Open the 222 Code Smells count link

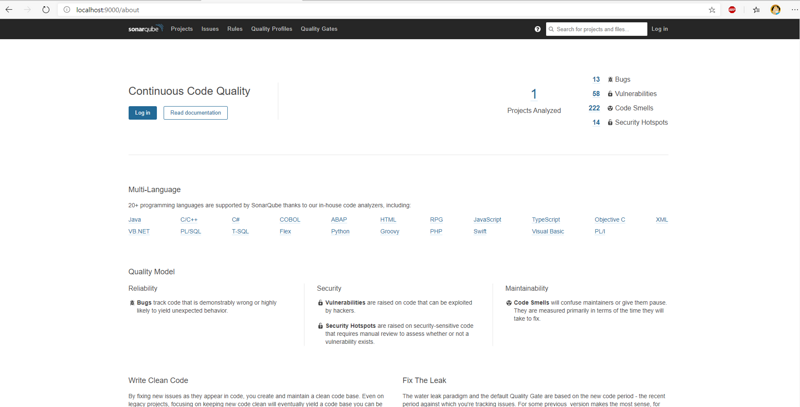594,108
